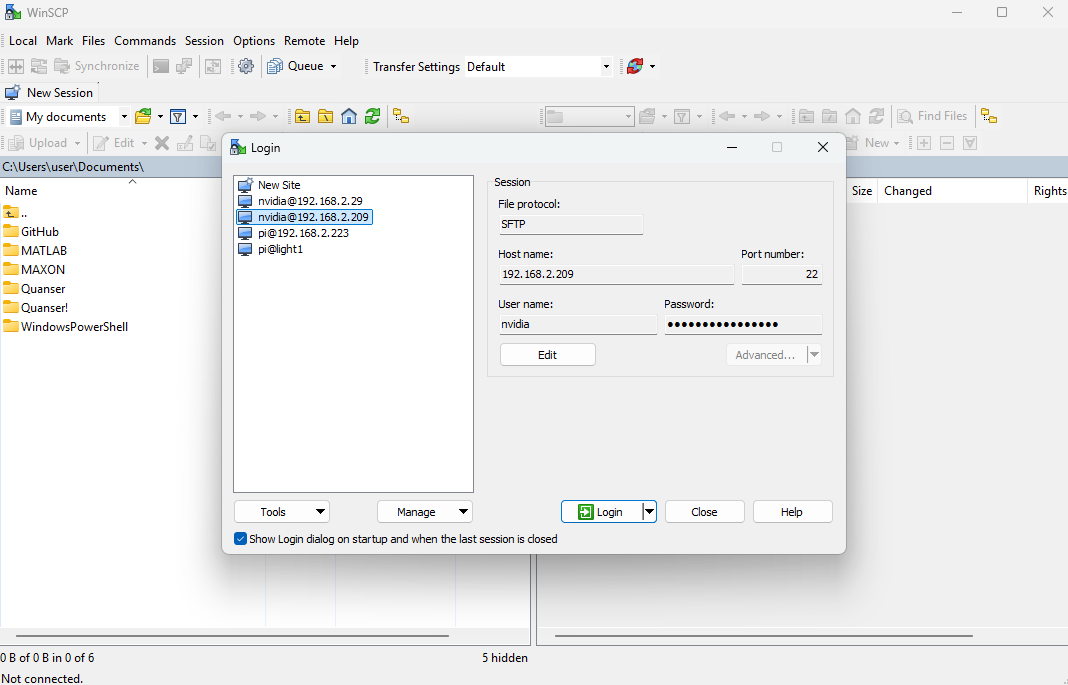Select the pi@192.168.2.223 site
The width and height of the screenshot is (1068, 685).
(303, 233)
